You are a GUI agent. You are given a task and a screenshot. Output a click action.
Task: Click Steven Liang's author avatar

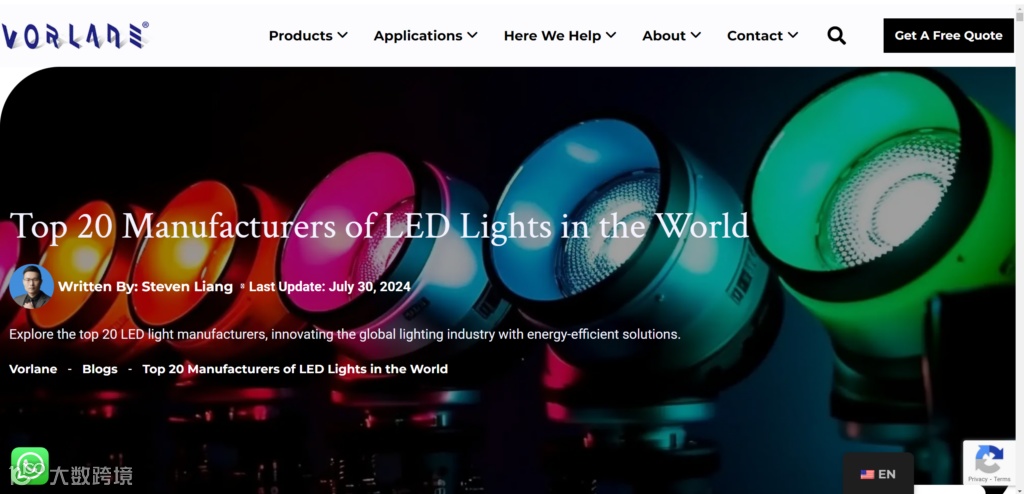[31, 286]
